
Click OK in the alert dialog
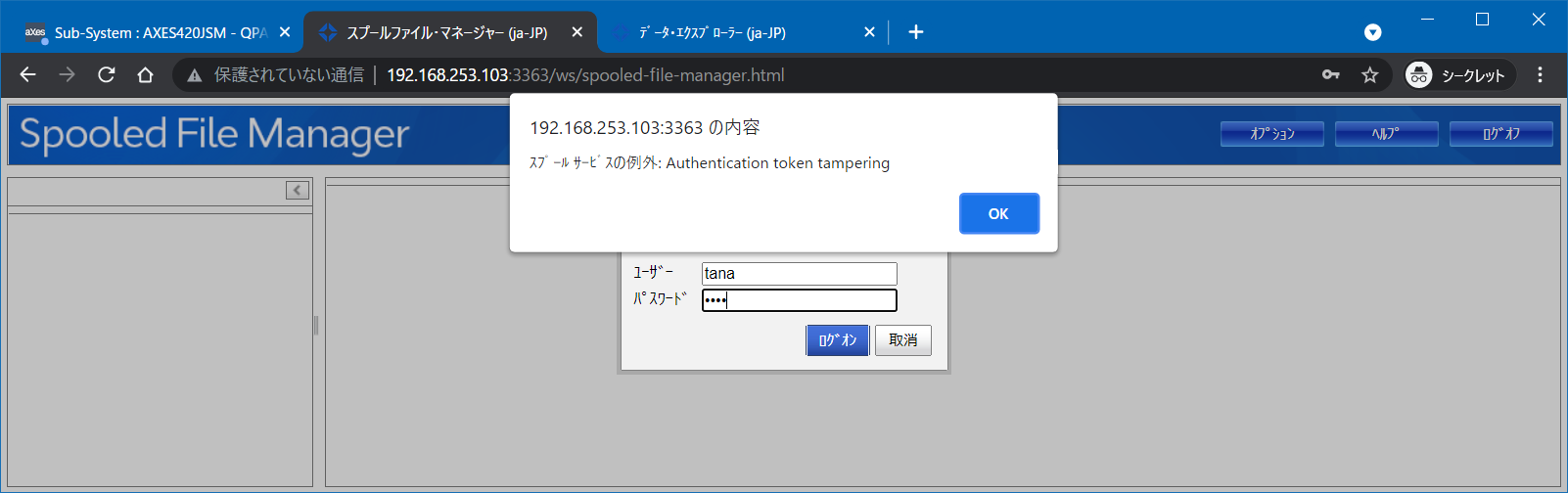coord(998,213)
